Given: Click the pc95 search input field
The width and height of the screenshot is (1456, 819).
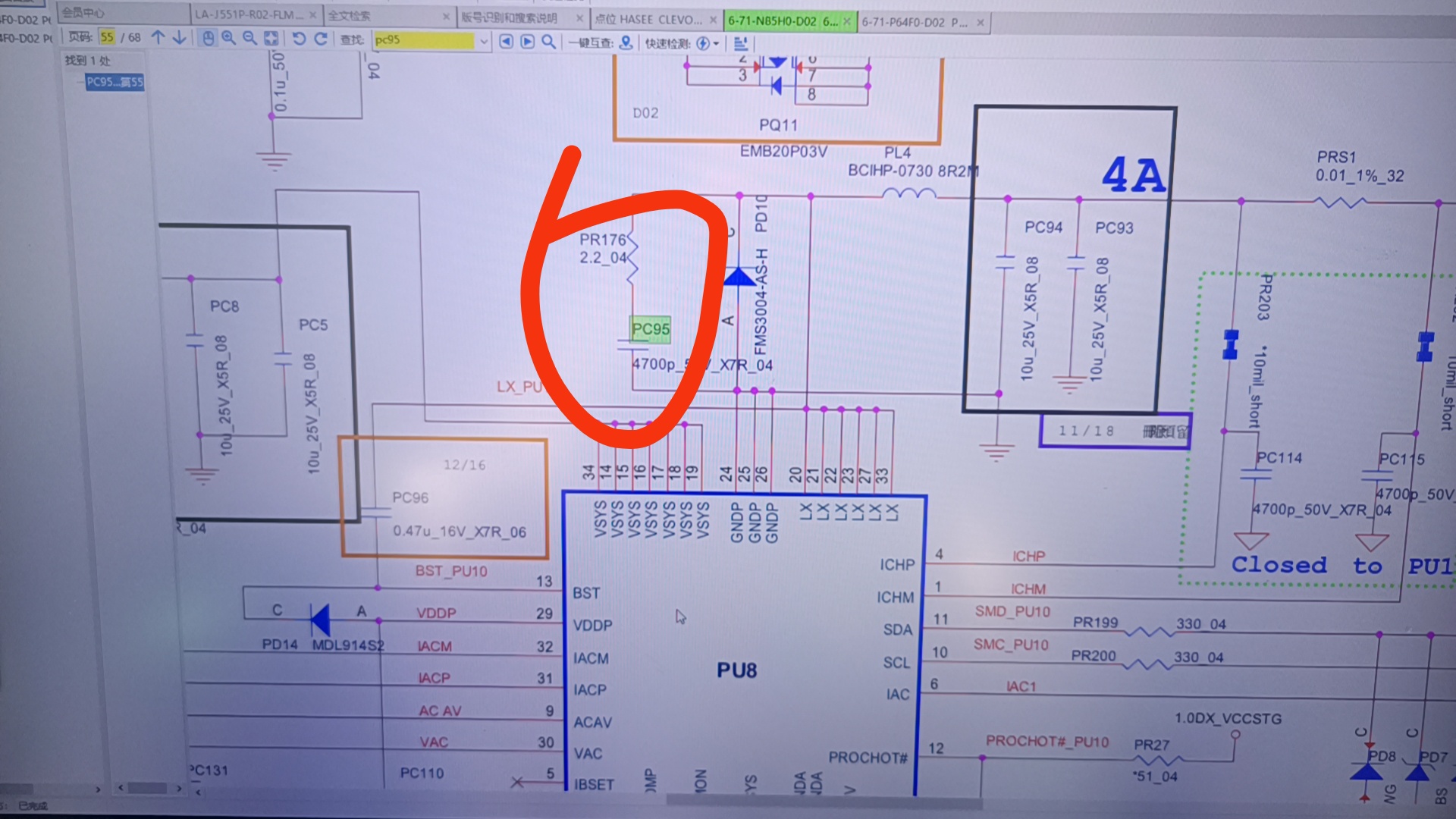Looking at the screenshot, I should pyautogui.click(x=425, y=39).
